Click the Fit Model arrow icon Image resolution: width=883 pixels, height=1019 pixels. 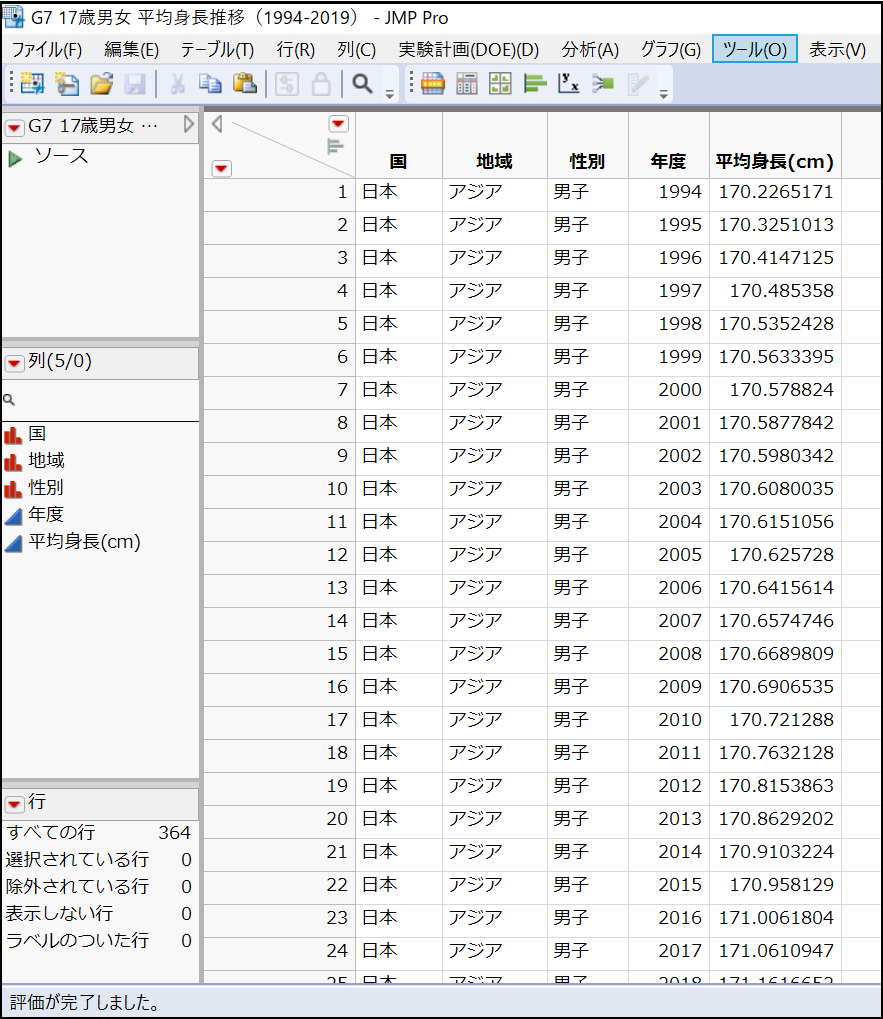coord(603,84)
